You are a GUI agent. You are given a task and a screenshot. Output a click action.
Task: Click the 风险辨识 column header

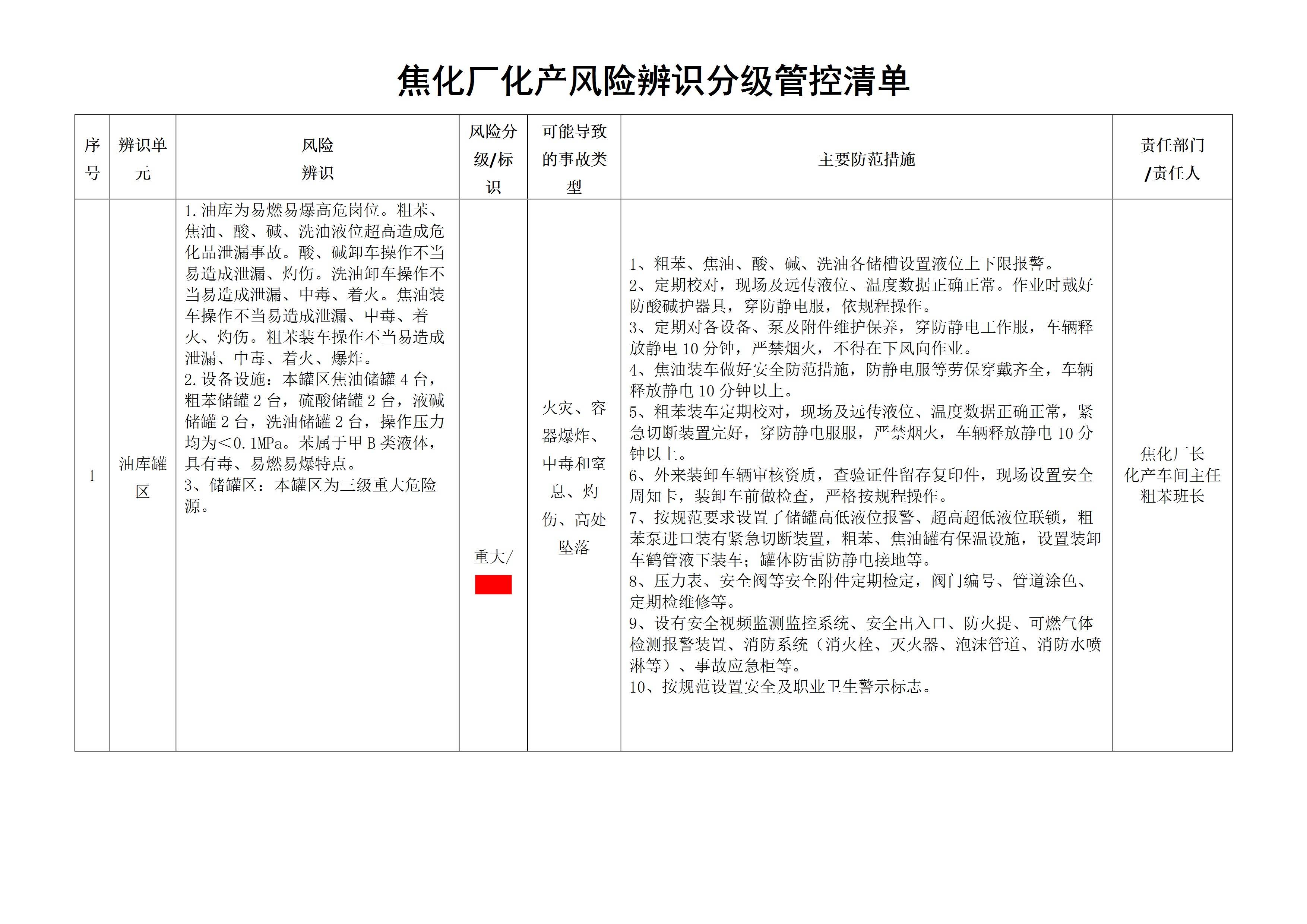tap(317, 159)
